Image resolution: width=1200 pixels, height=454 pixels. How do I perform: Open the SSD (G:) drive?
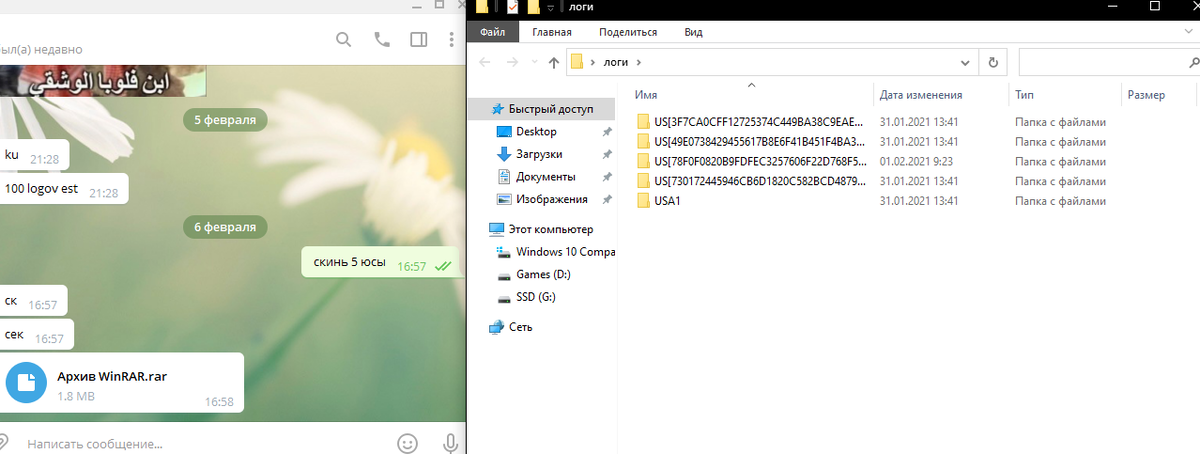coord(536,297)
